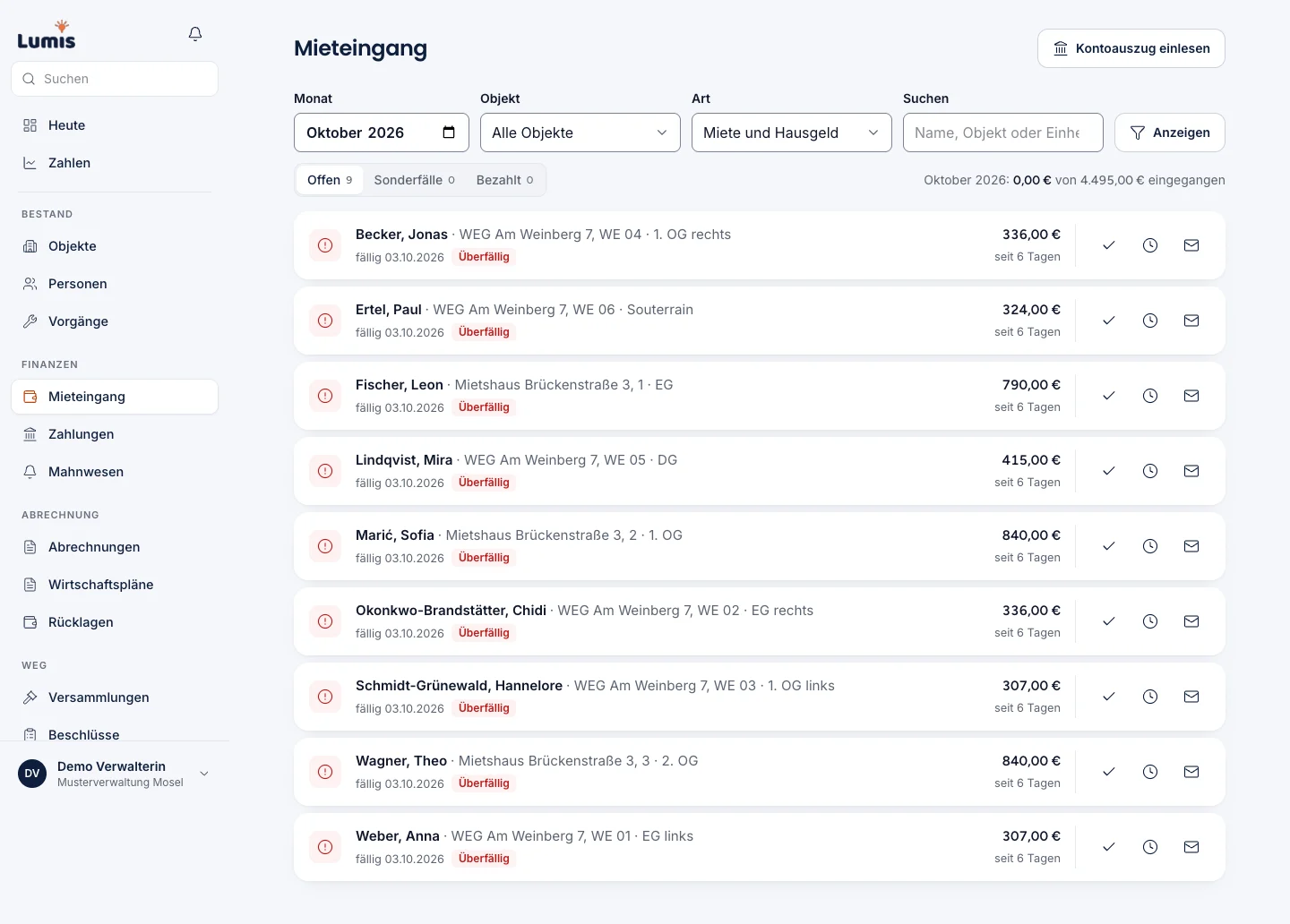Click checkmark for Schmidt-Grünewald, Hannelore

1108,697
